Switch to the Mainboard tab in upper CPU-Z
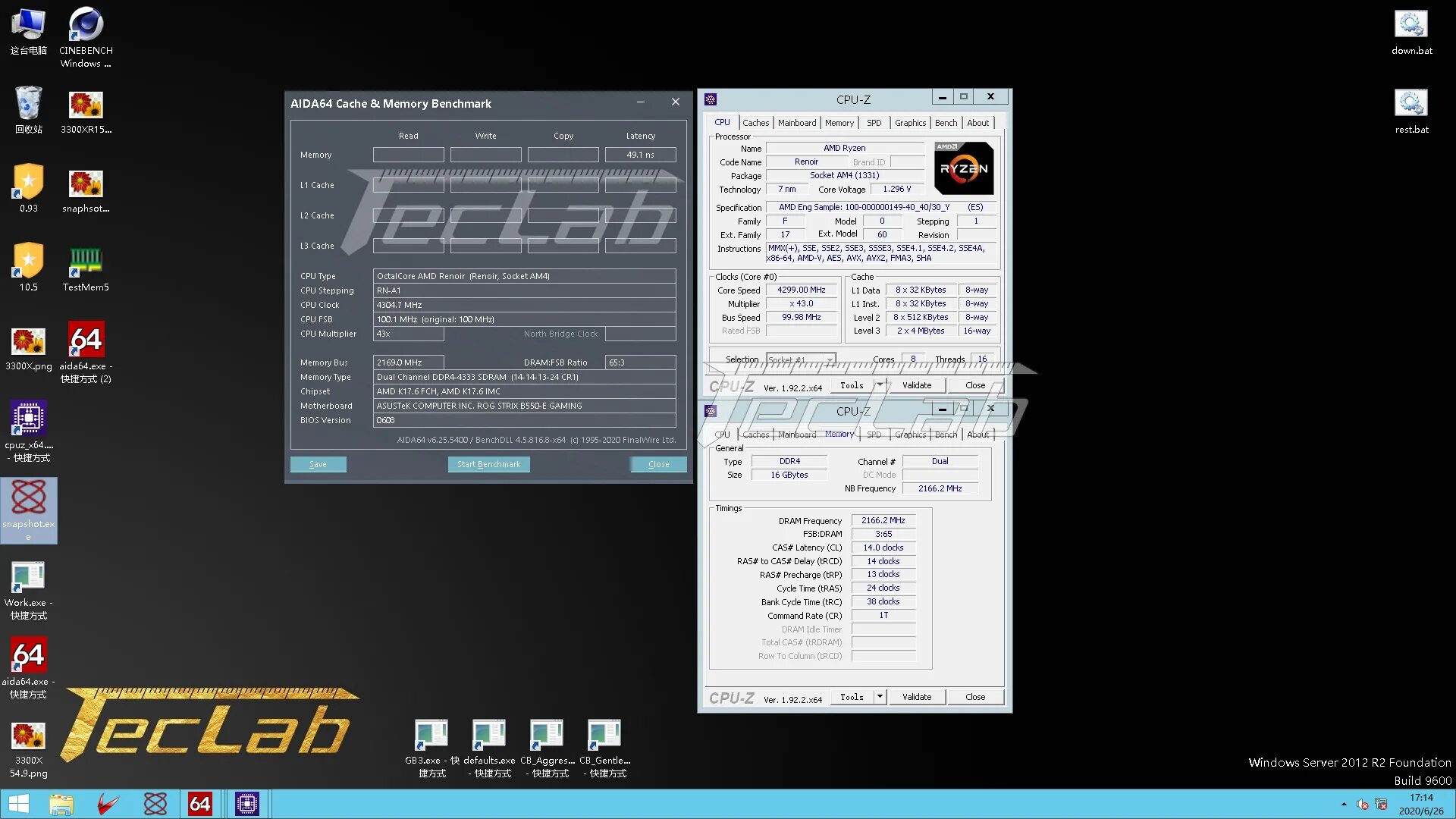This screenshot has width=1456, height=819. [797, 123]
